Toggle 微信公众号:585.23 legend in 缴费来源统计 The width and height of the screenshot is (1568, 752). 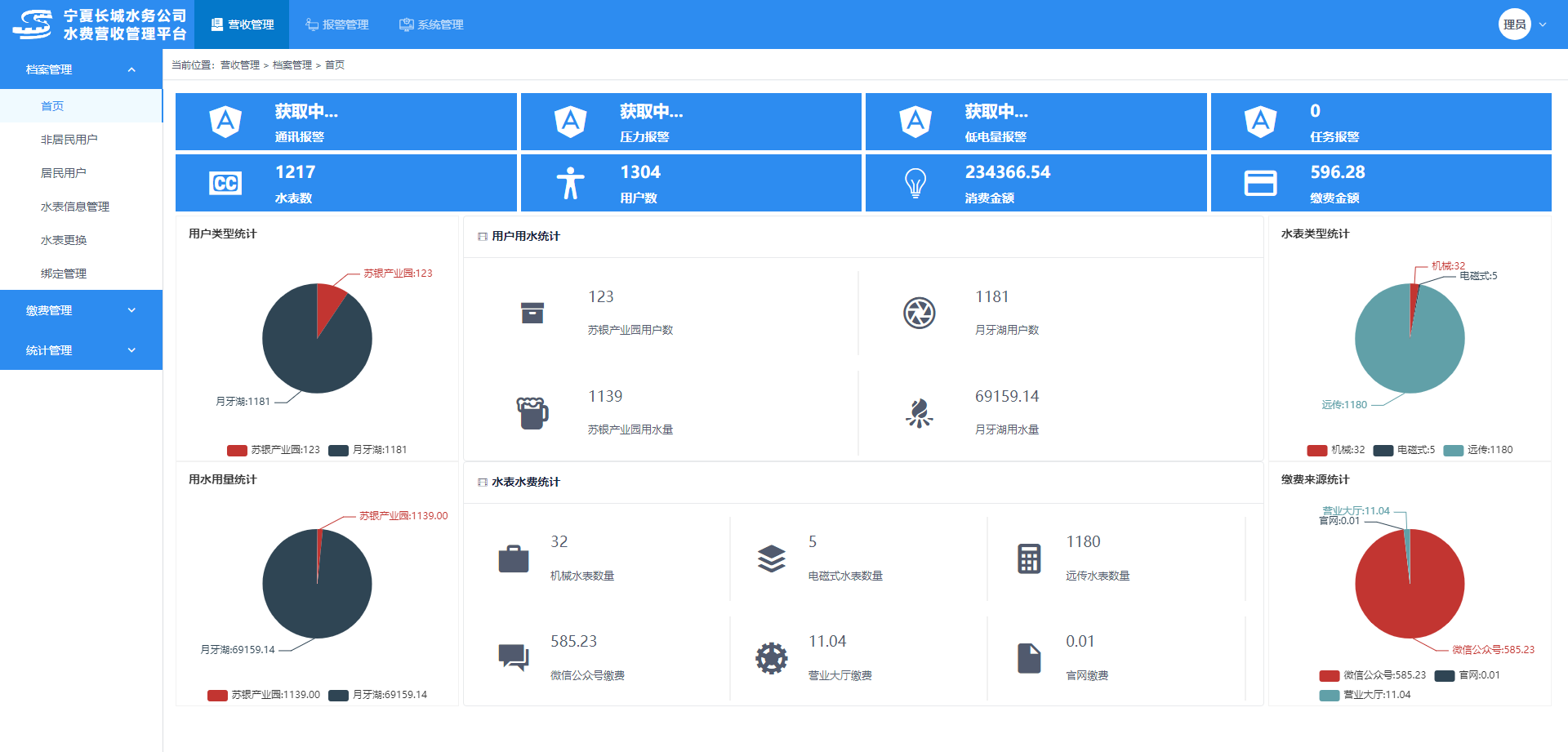1373,675
